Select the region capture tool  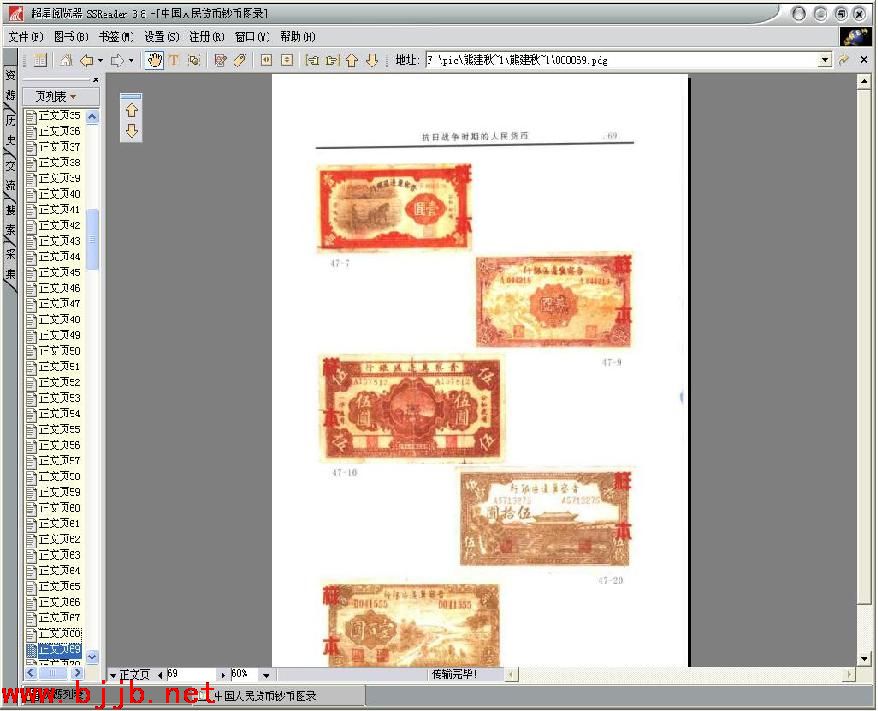[194, 60]
